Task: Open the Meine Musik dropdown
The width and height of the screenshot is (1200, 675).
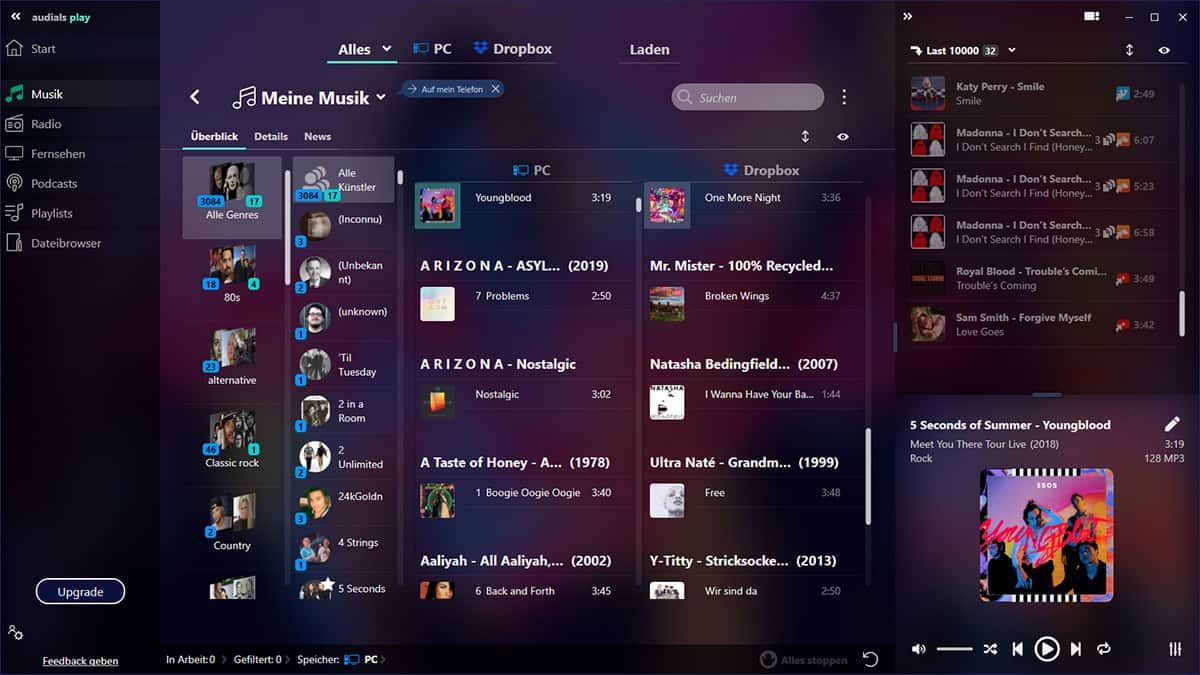Action: (381, 98)
